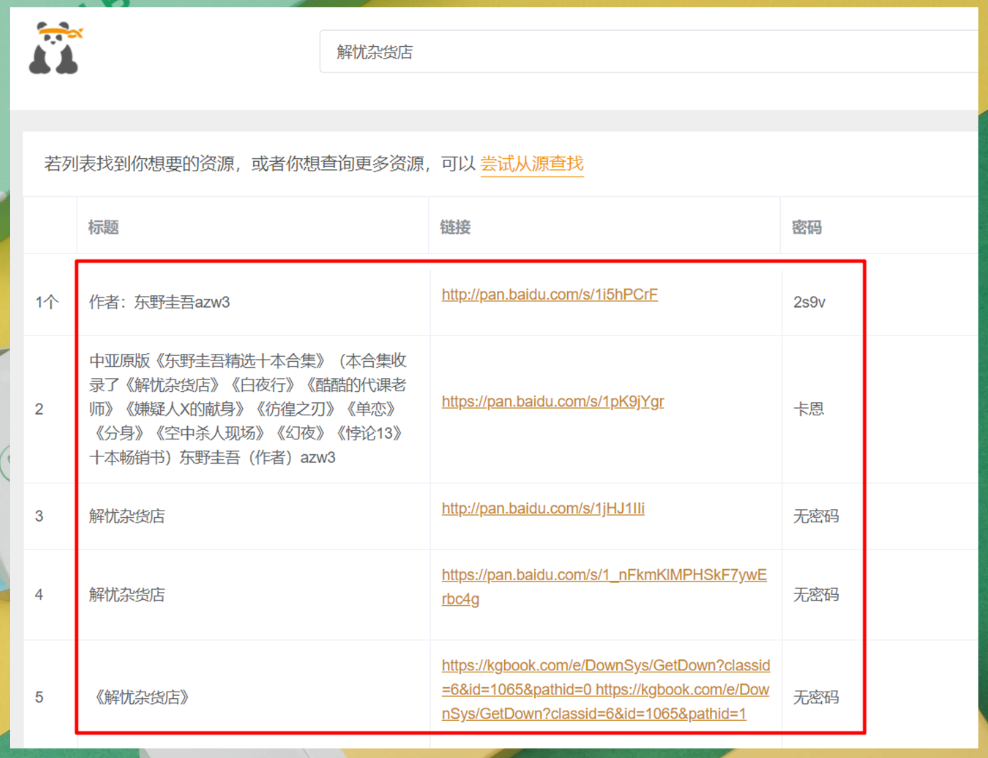Image resolution: width=988 pixels, height=758 pixels.
Task: Select the password 2s9v
Action: [809, 302]
